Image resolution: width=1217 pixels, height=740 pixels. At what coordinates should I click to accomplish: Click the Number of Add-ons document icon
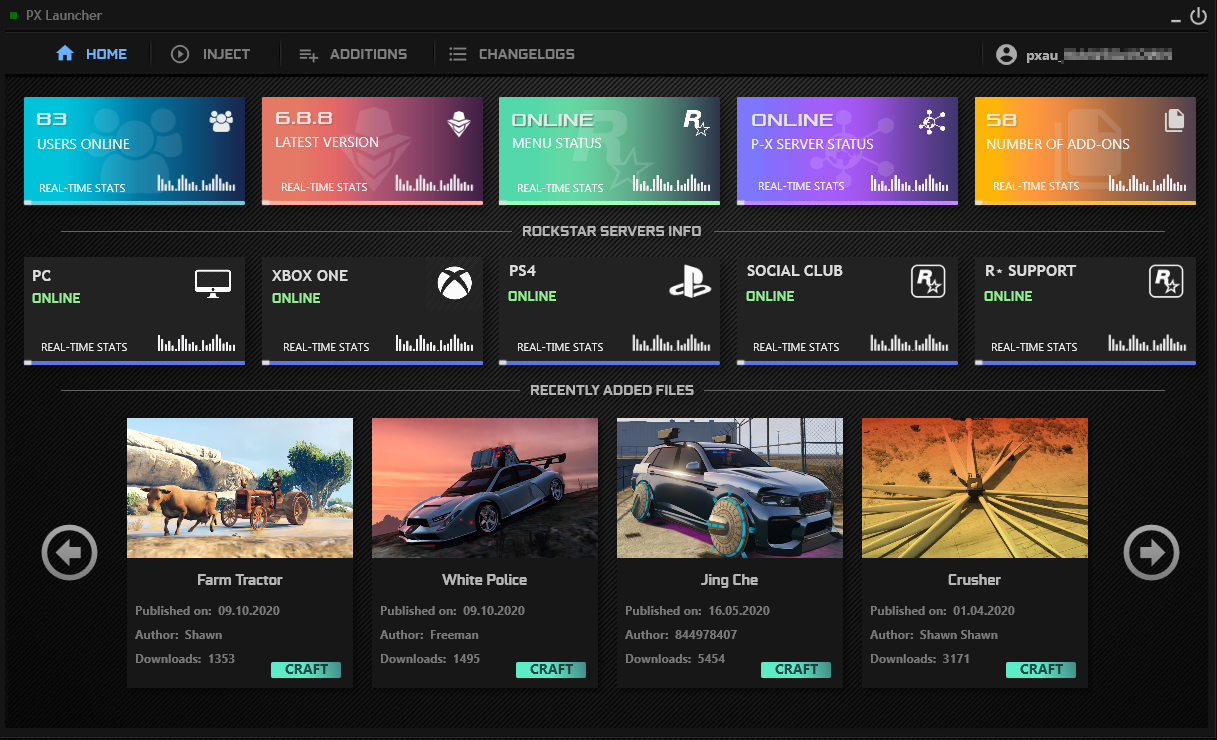click(1174, 121)
